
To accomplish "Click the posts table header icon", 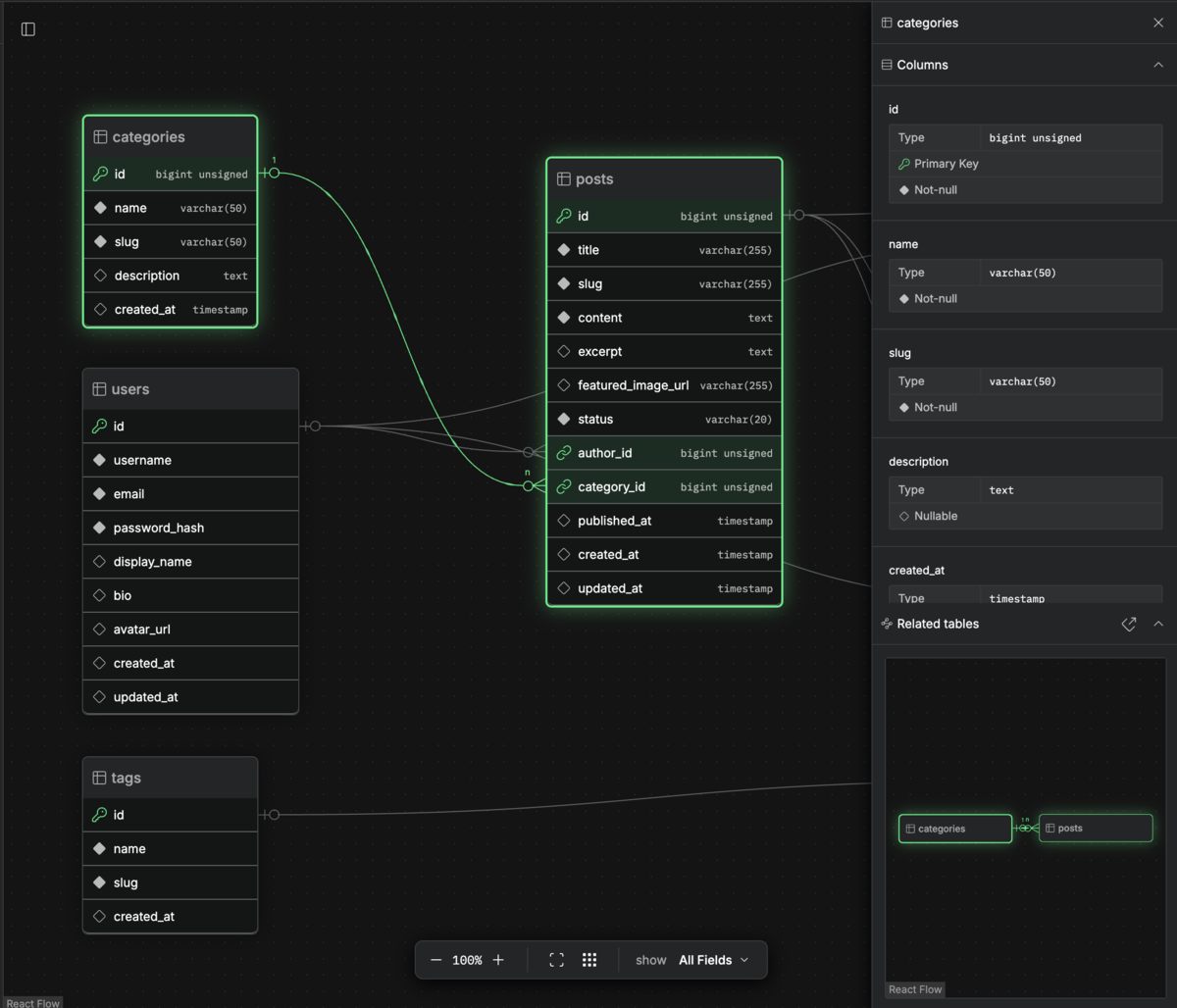I will coord(563,179).
